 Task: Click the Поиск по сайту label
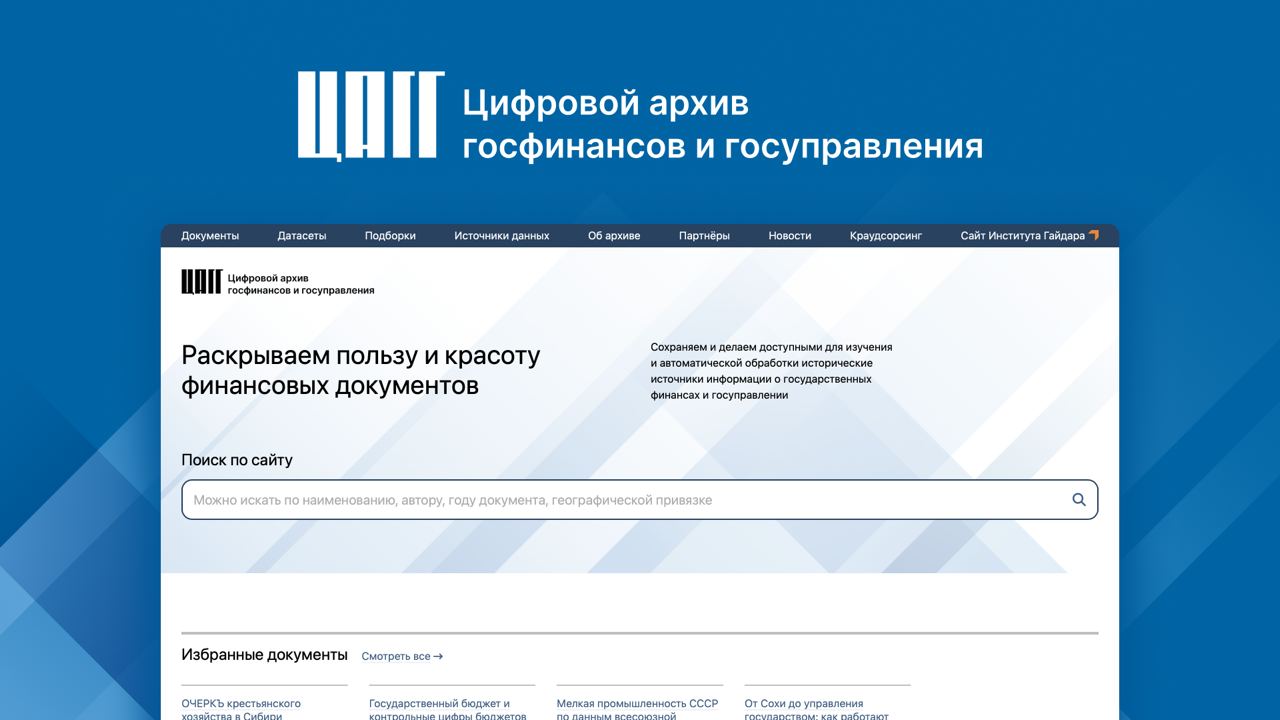237,460
